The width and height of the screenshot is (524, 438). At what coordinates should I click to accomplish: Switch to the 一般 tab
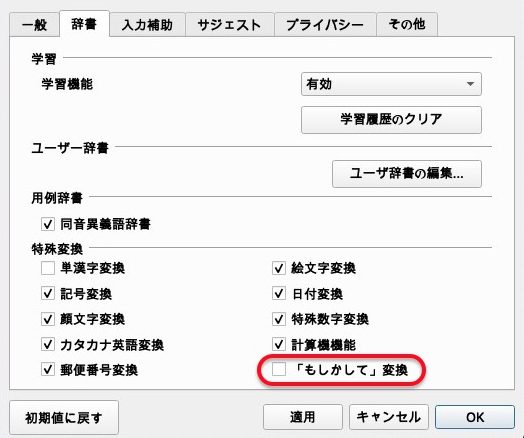tap(34, 25)
